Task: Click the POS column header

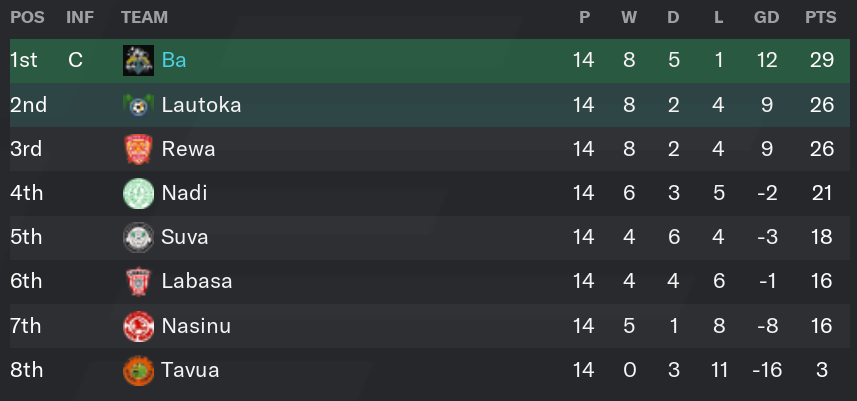Action: tap(27, 17)
